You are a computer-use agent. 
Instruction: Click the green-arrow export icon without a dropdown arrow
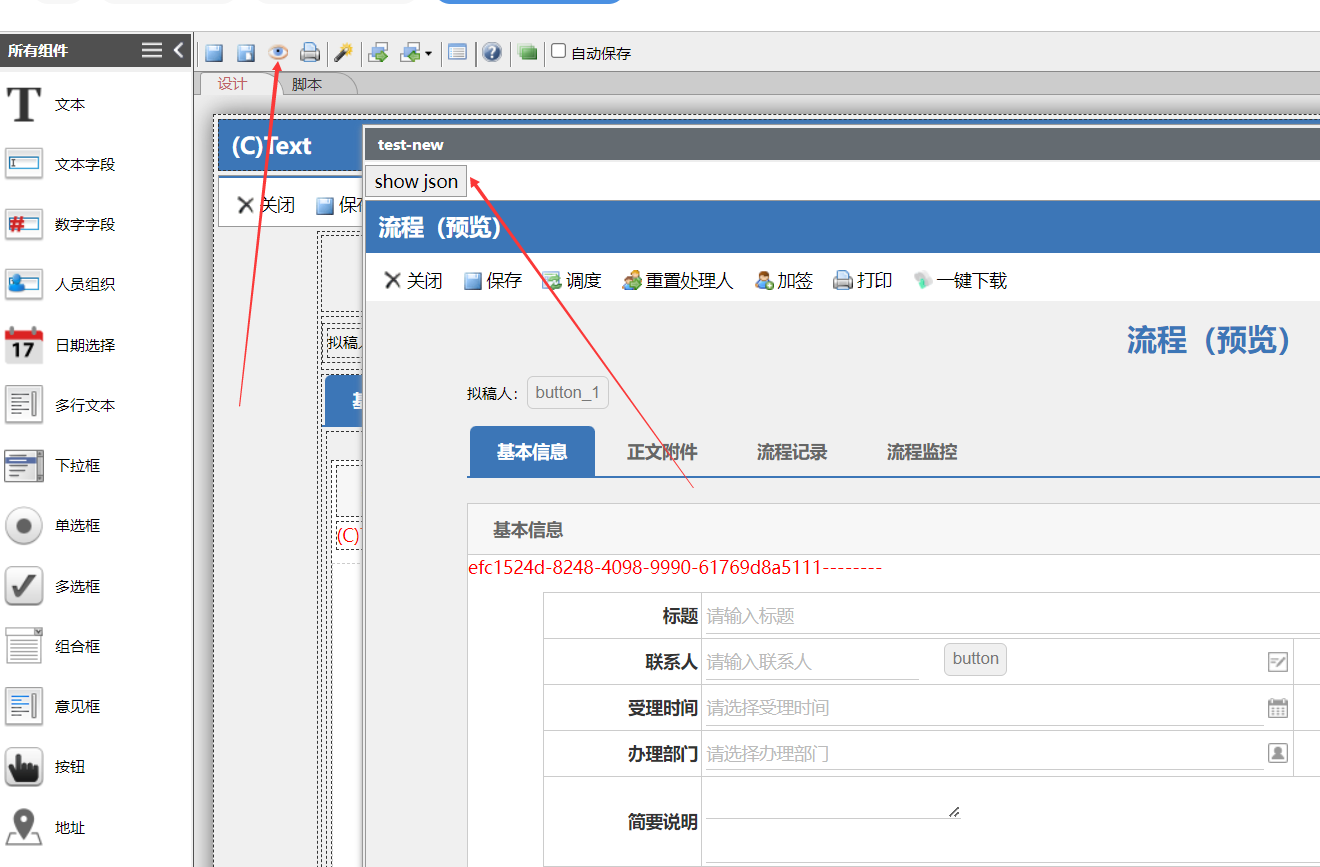(x=378, y=52)
